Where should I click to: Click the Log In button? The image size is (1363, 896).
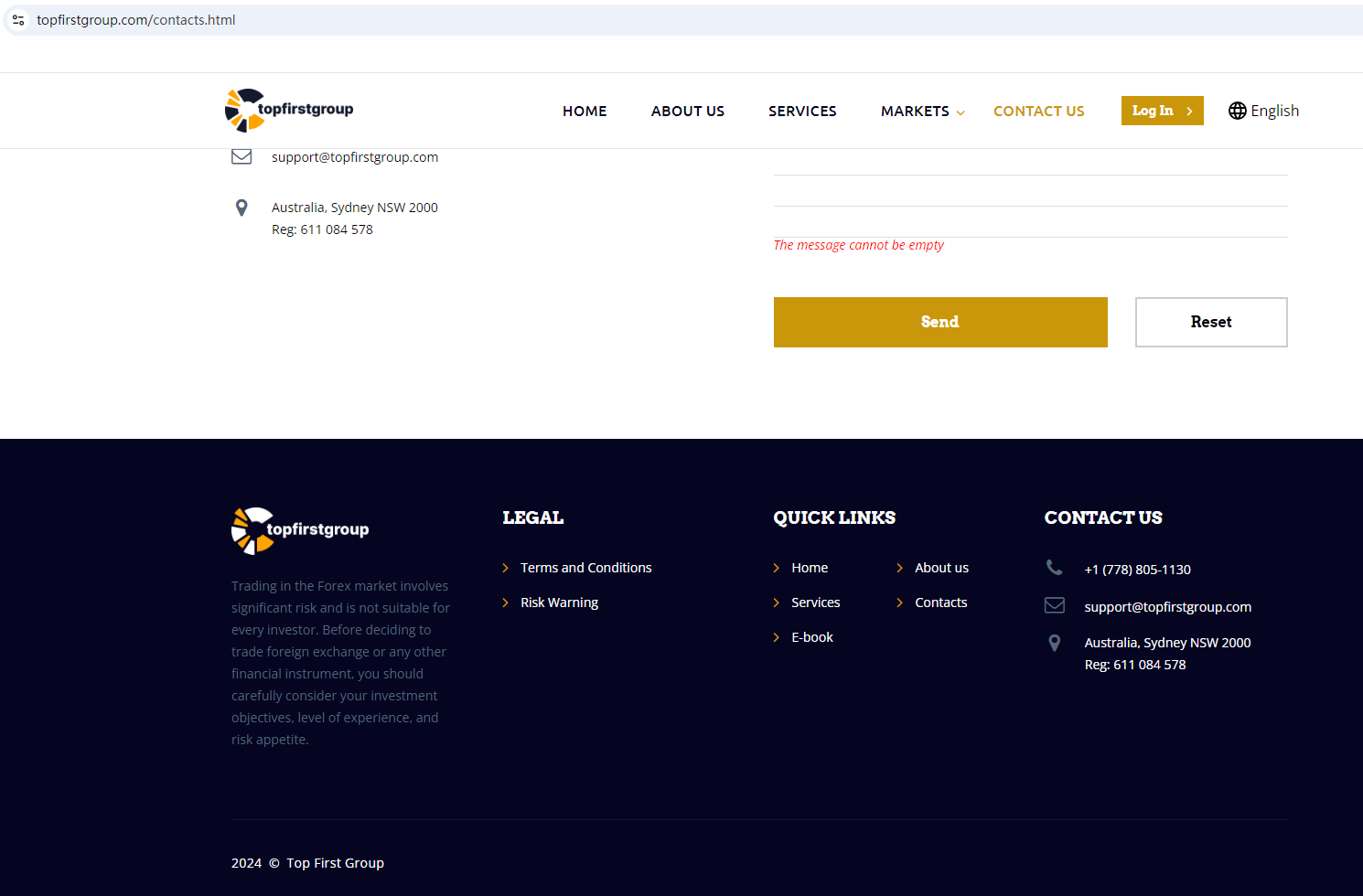pos(1163,111)
